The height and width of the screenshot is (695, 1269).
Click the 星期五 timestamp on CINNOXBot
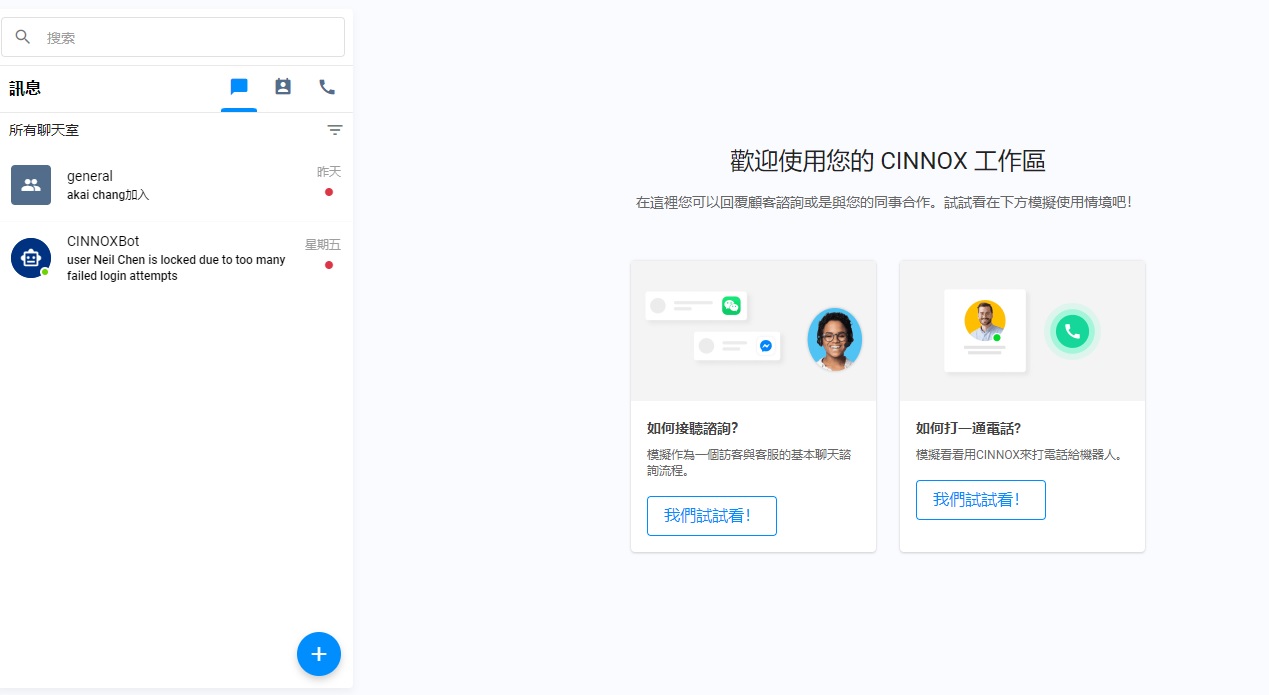(x=323, y=245)
